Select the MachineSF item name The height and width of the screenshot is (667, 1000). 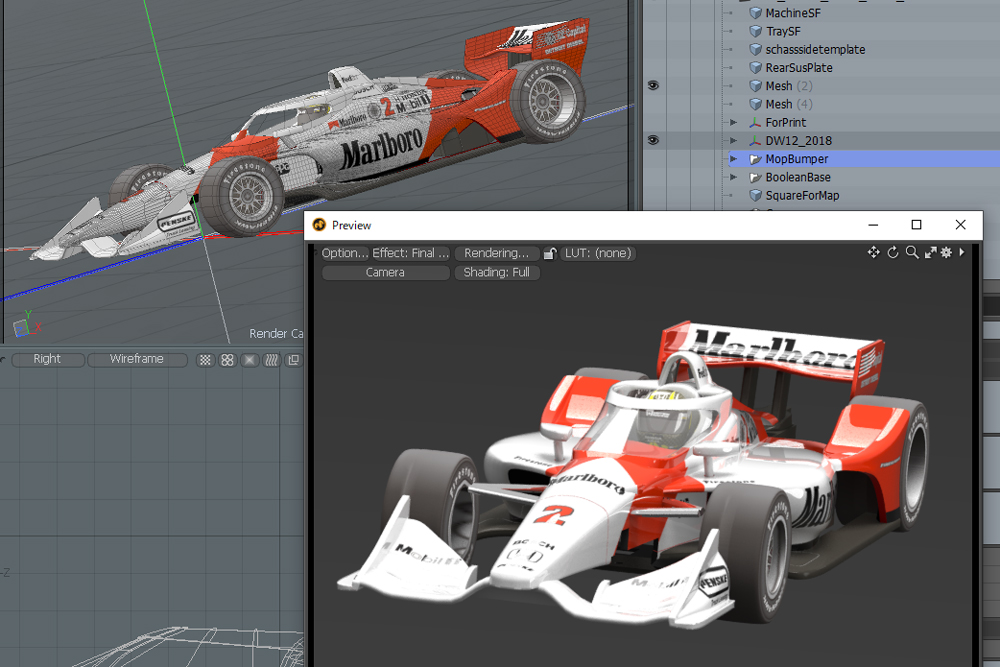[x=793, y=13]
